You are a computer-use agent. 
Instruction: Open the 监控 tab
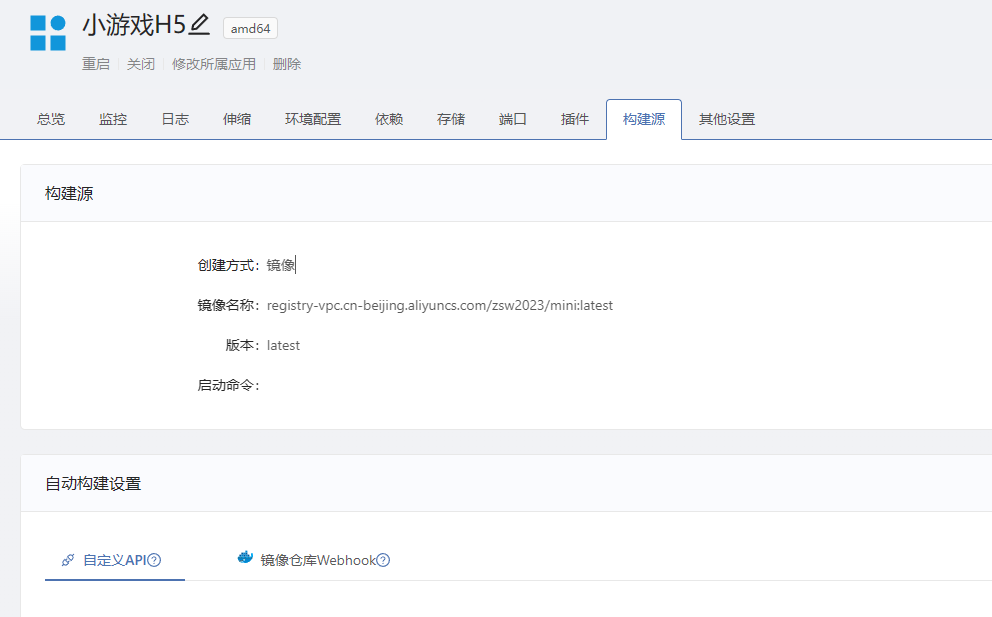click(x=112, y=117)
